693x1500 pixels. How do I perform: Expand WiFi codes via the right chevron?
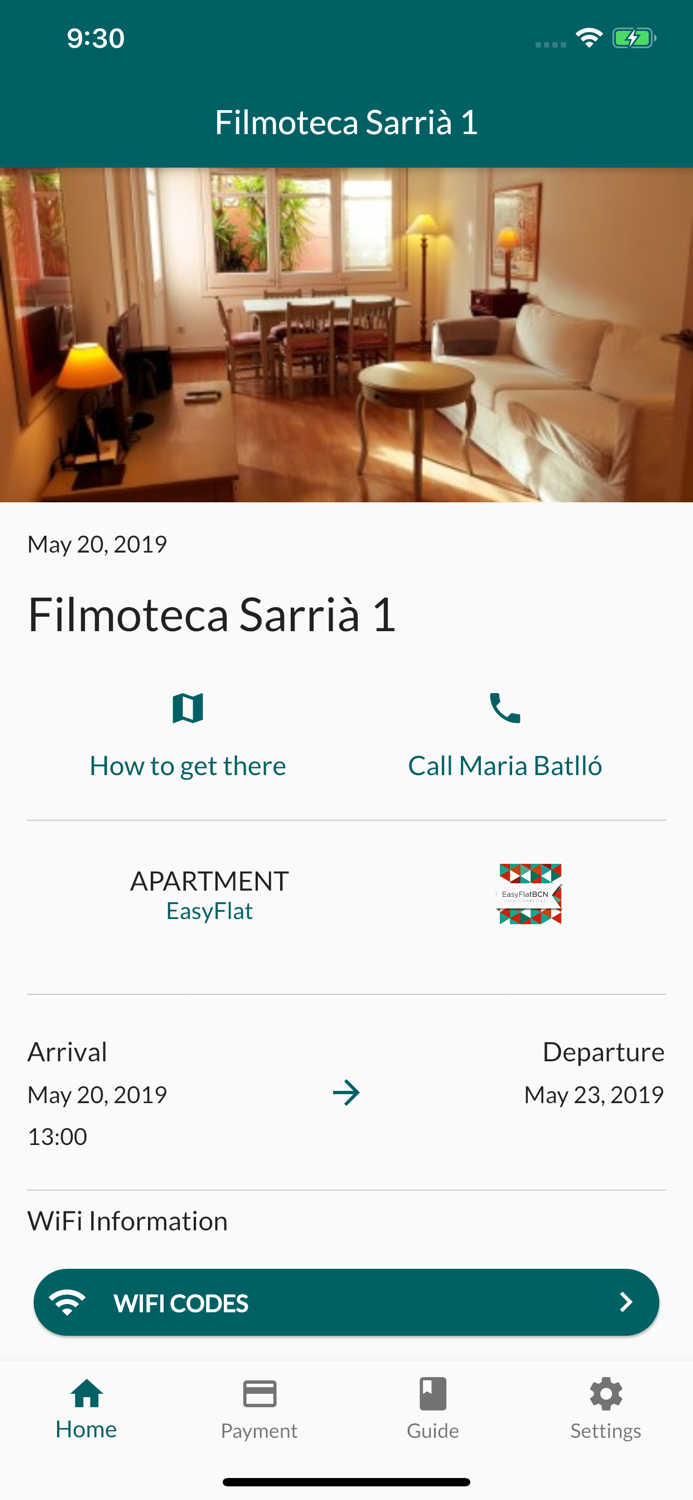(626, 1302)
